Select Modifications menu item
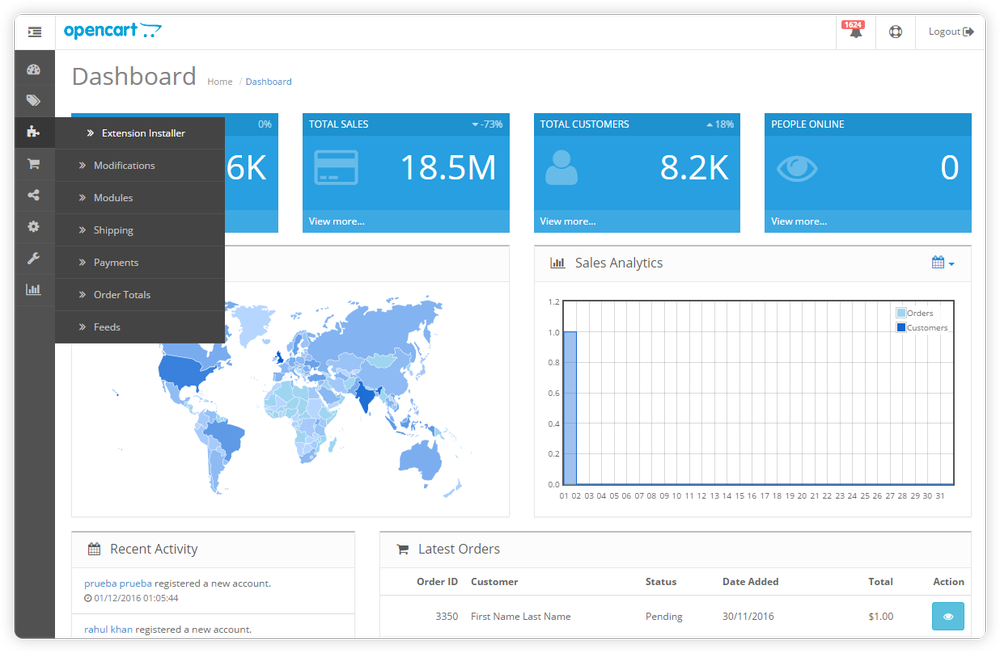This screenshot has width=1000, height=653. pos(140,165)
